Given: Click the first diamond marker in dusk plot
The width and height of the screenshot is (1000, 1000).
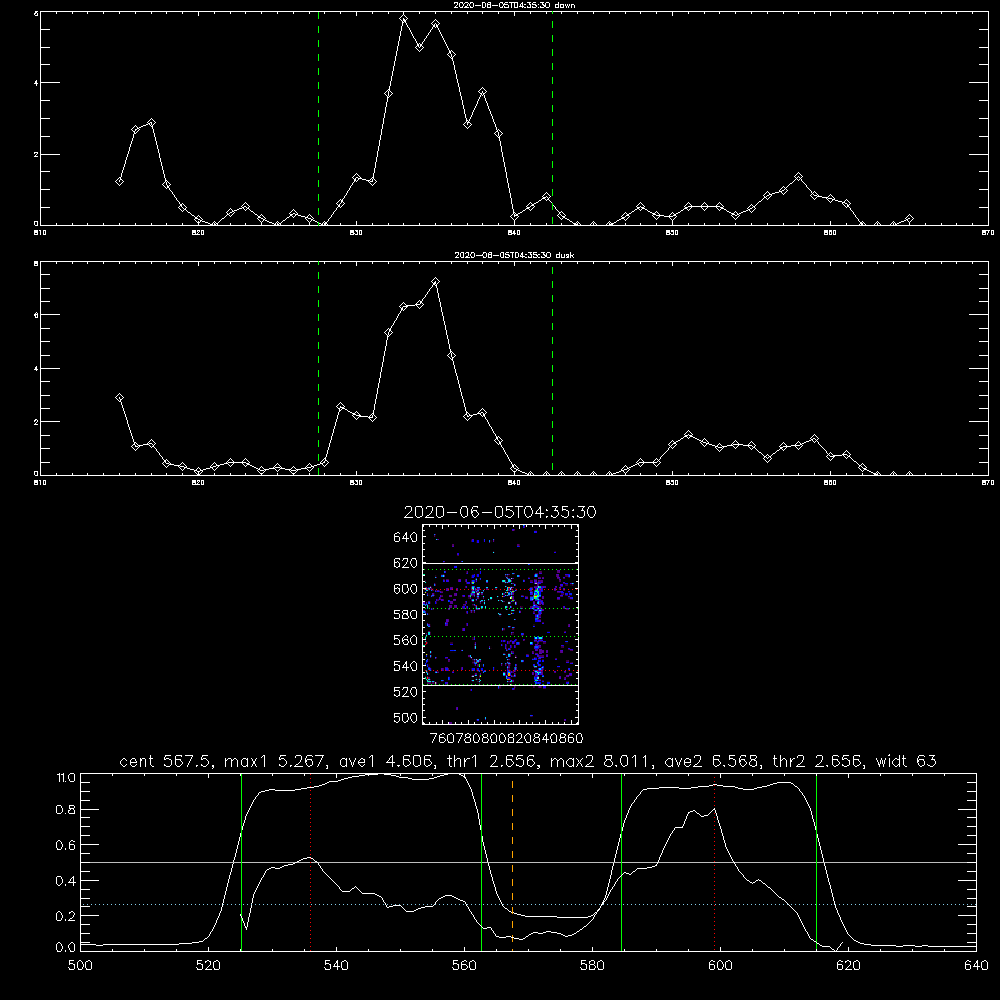Looking at the screenshot, I should [119, 397].
